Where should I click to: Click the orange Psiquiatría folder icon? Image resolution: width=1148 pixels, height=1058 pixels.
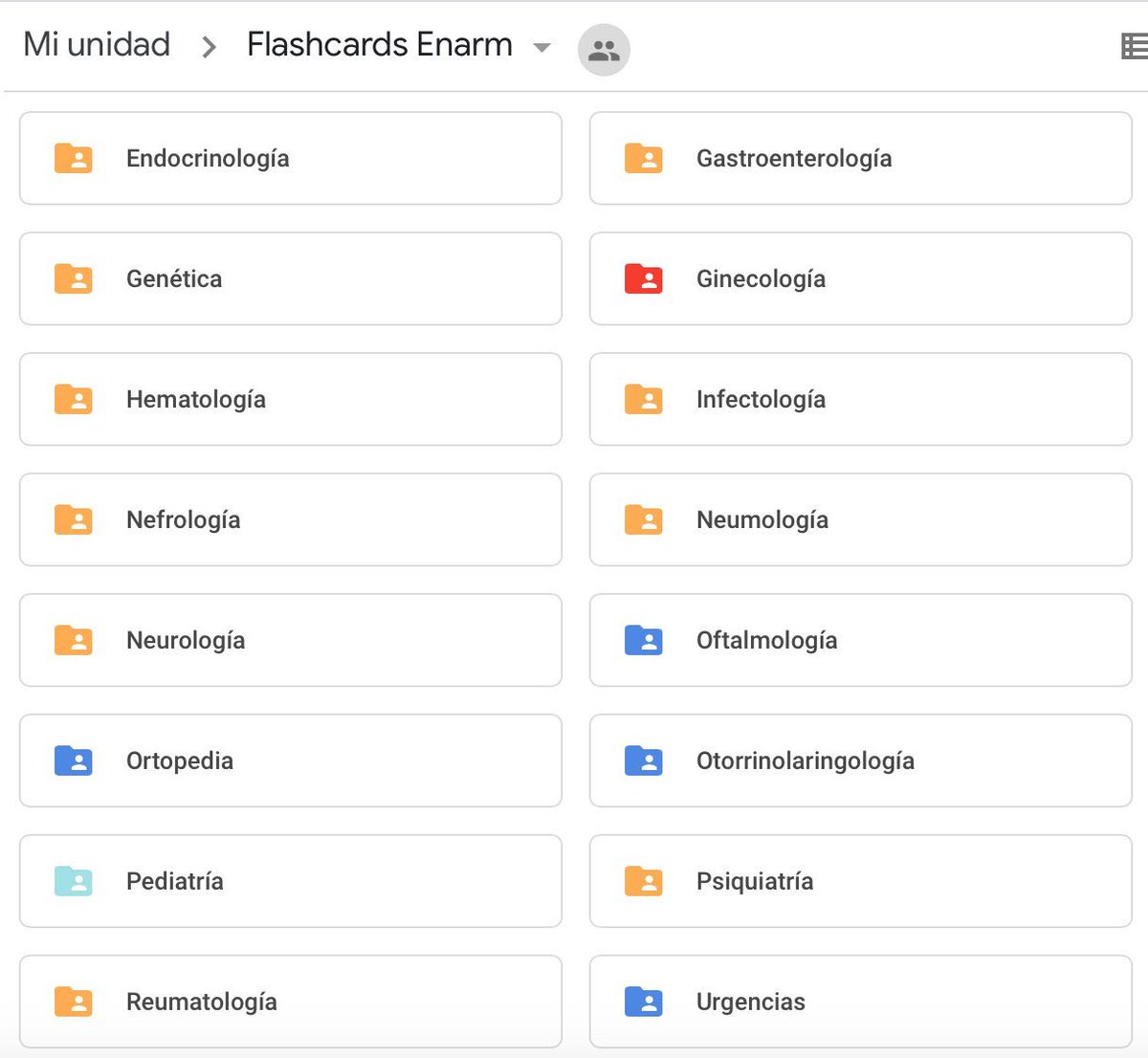[644, 881]
